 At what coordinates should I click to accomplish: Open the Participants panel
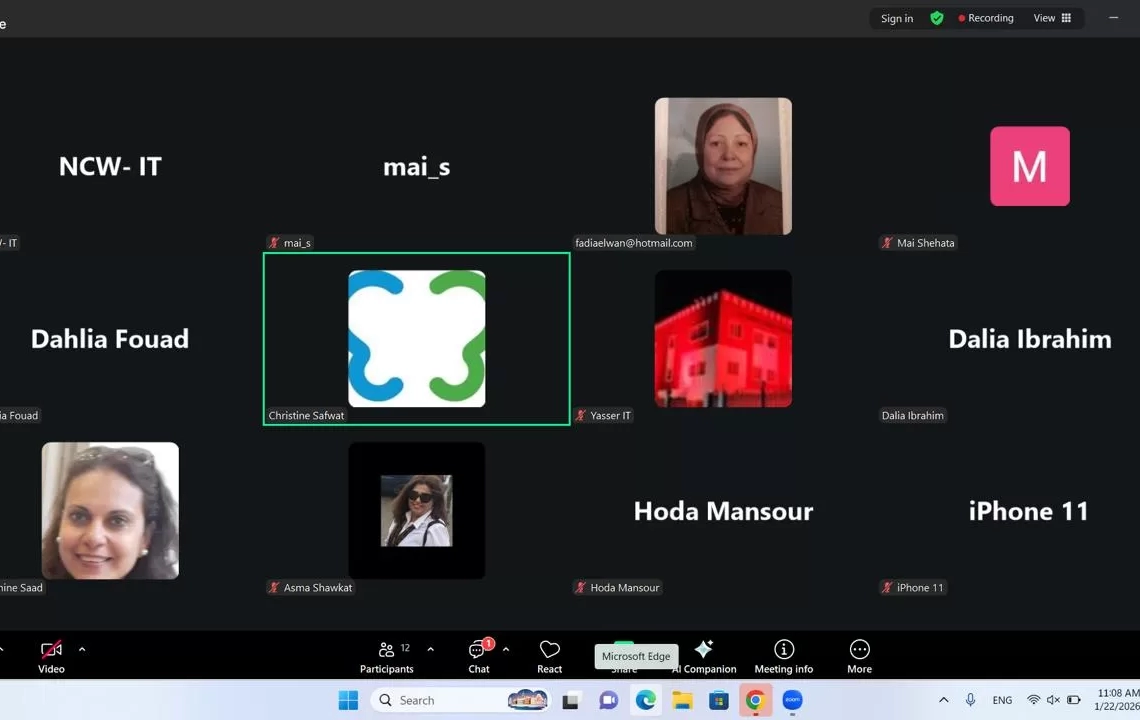coord(386,656)
